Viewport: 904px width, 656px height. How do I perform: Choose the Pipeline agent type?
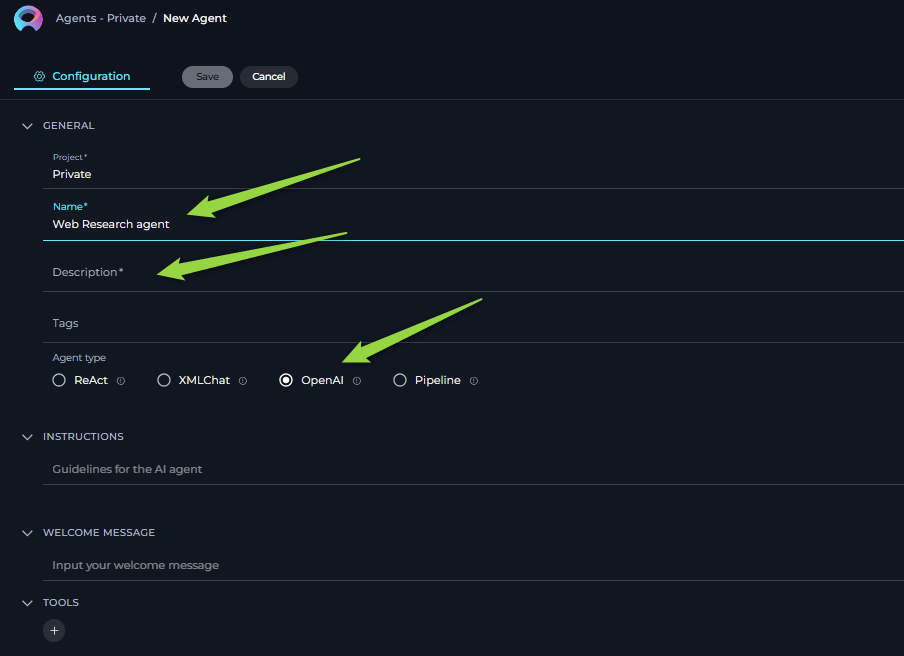click(x=400, y=380)
